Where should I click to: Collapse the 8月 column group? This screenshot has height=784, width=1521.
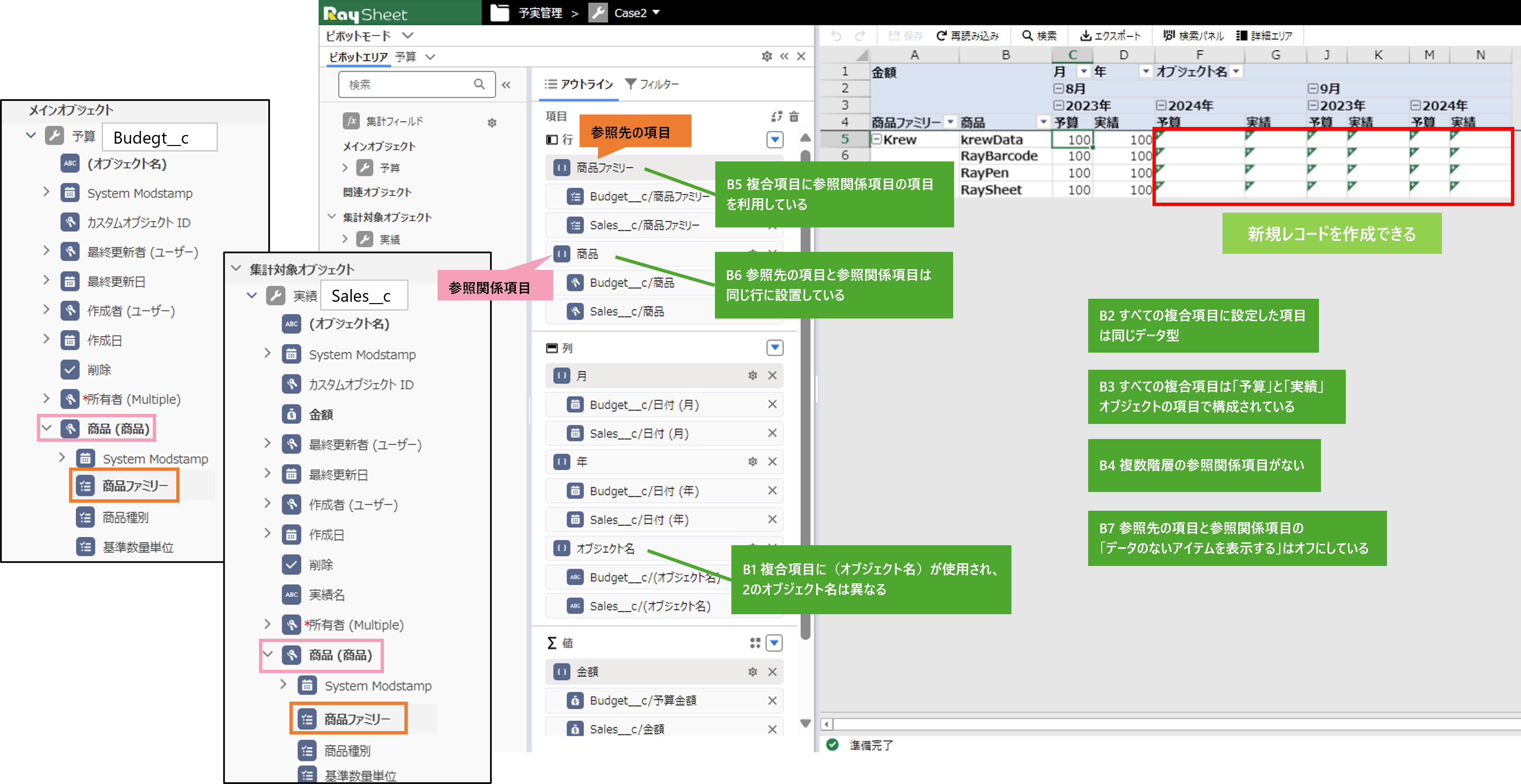tap(1058, 89)
